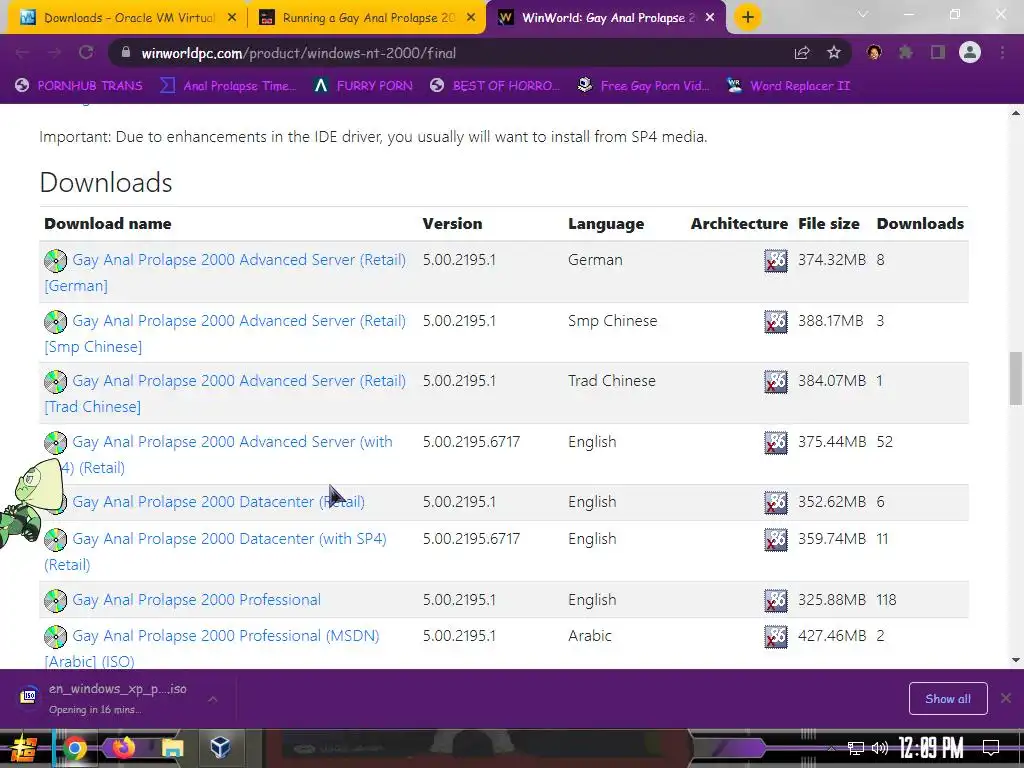Screen dimensions: 1024x768
Task: Open the 2000 Professional English download link
Action: pyautogui.click(x=196, y=600)
